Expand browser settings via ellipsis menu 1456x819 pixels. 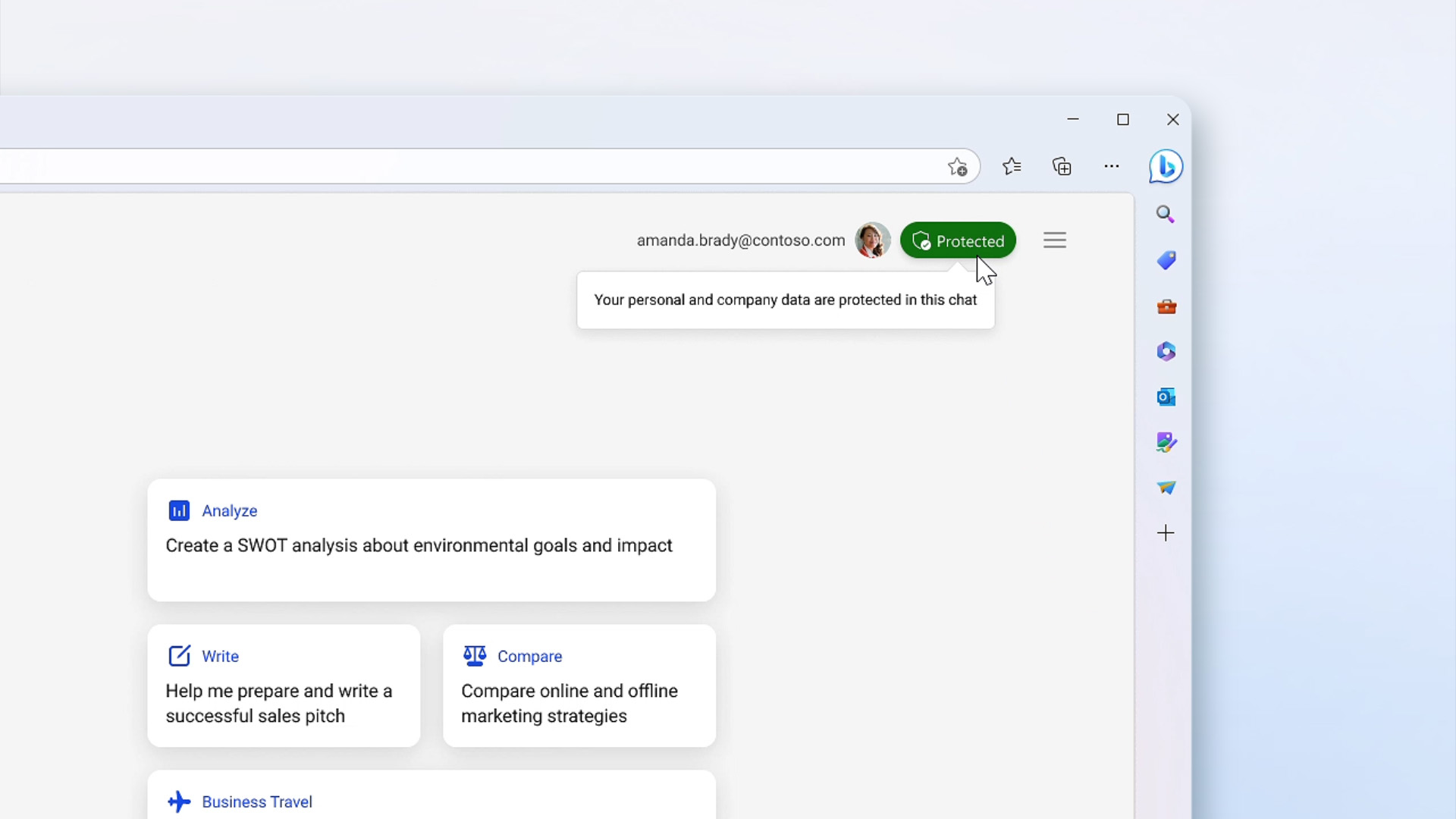coord(1112,167)
